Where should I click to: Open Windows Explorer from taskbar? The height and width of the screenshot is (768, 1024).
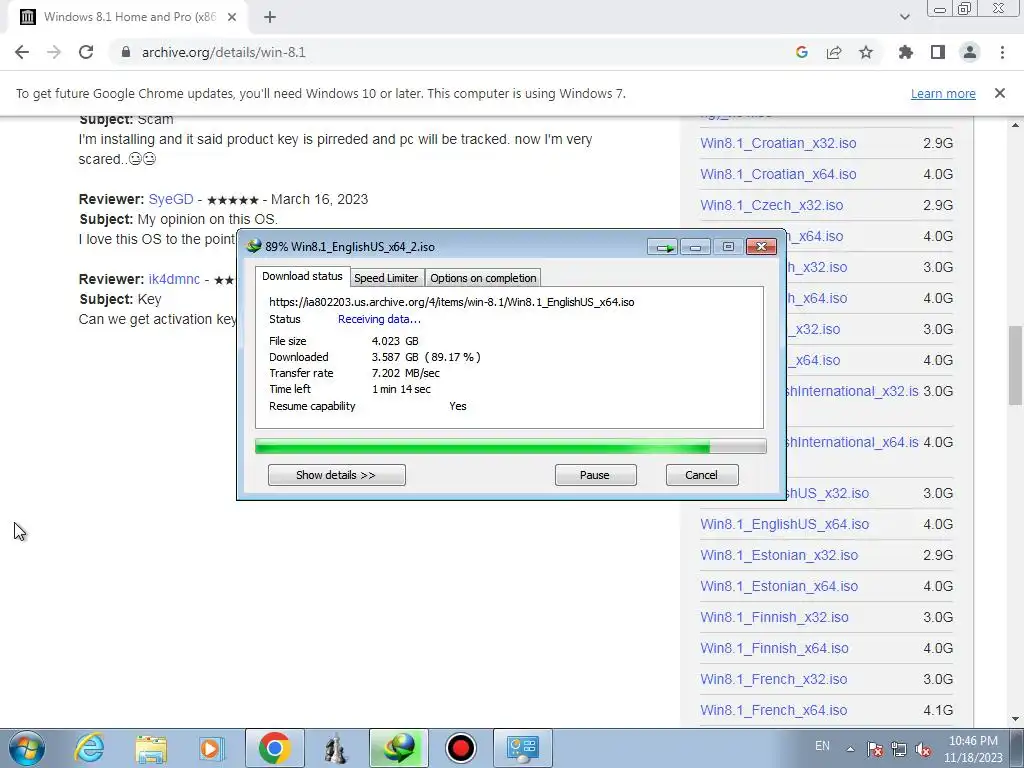click(151, 748)
